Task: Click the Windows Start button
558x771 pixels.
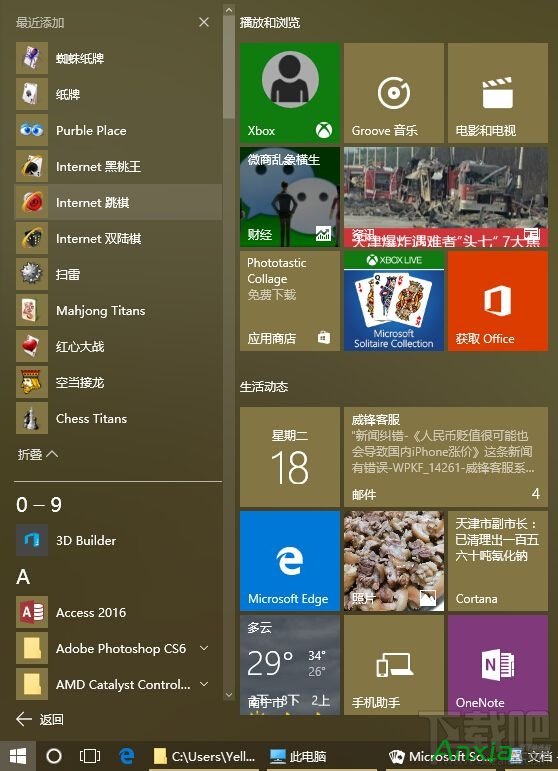Action: [x=18, y=756]
